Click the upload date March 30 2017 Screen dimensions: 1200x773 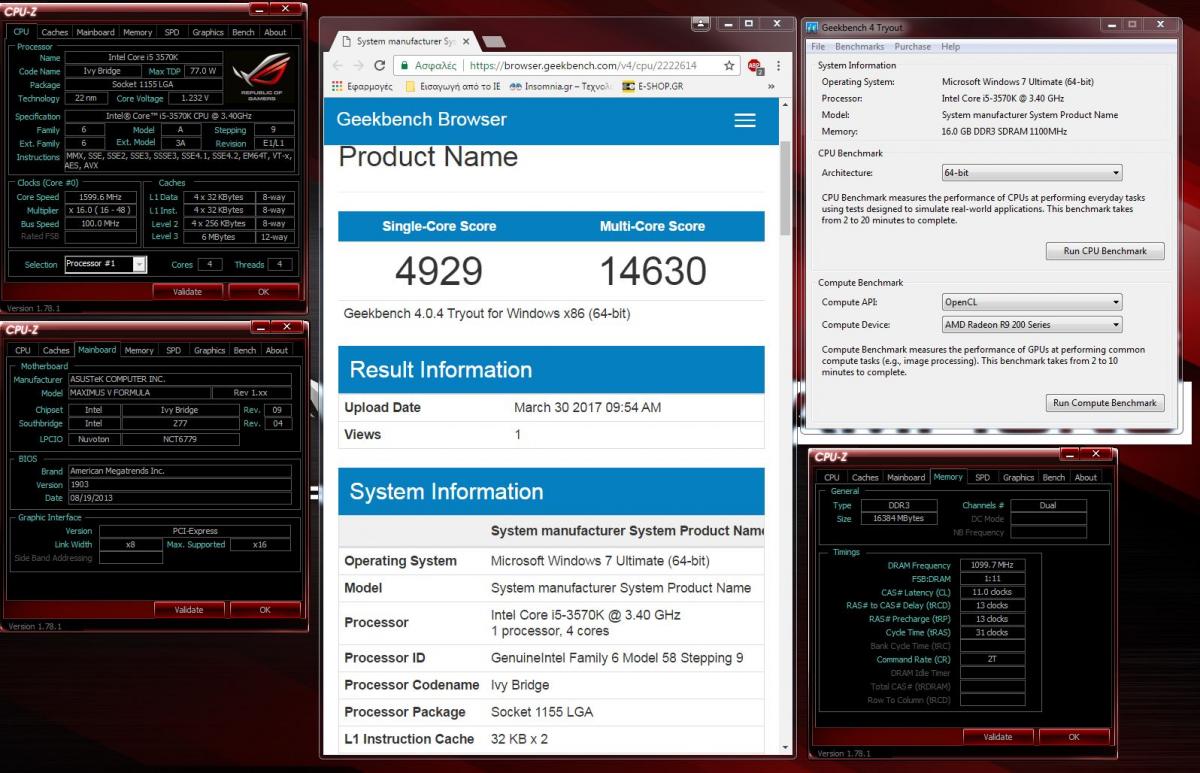click(587, 407)
